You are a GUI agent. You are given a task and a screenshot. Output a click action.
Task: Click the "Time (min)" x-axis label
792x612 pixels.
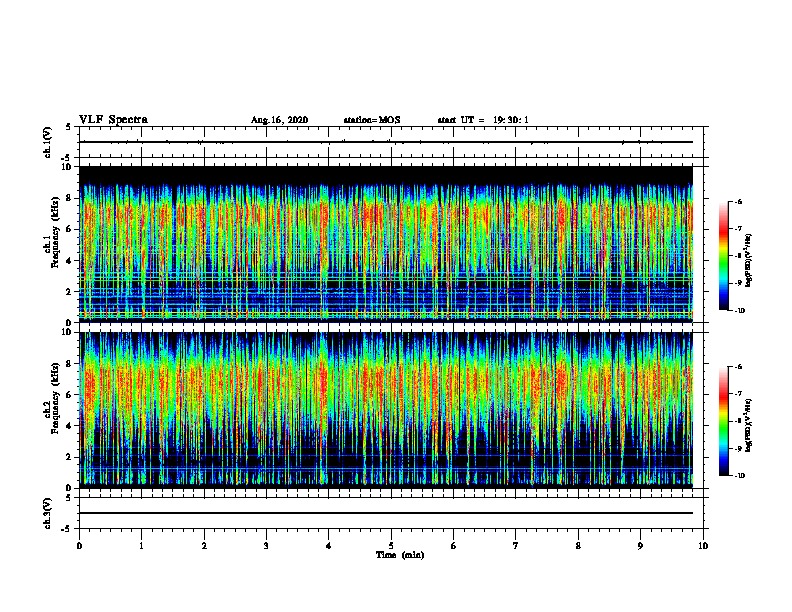click(400, 555)
